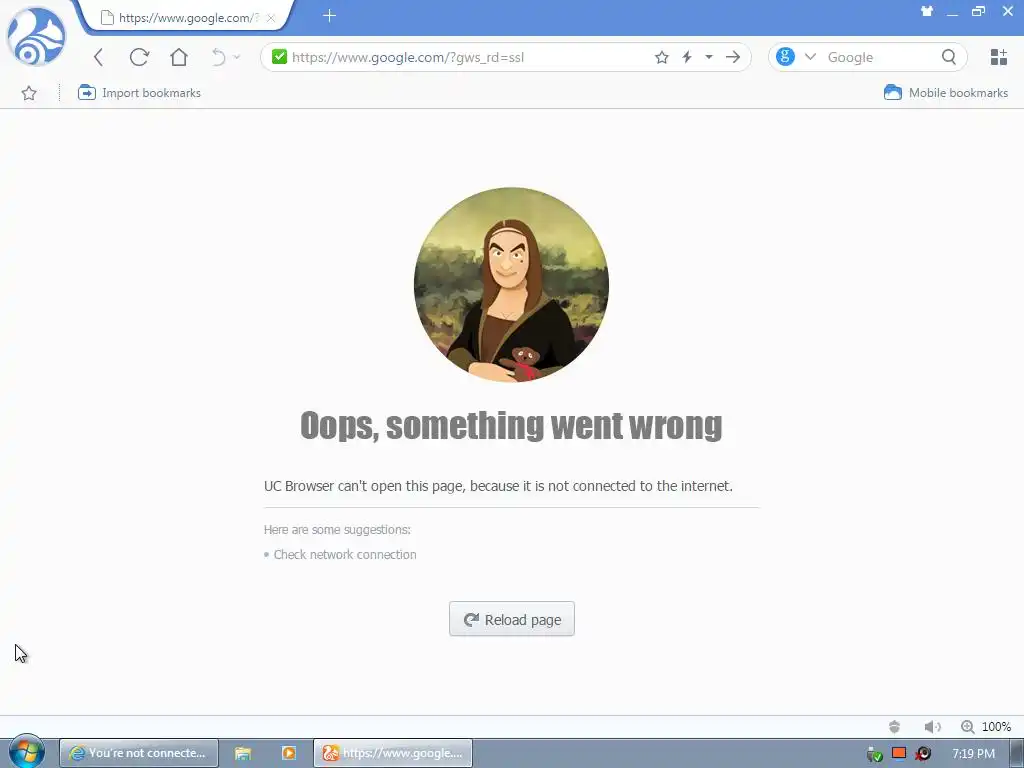Close the google.com tab
The width and height of the screenshot is (1024, 768).
click(x=270, y=18)
